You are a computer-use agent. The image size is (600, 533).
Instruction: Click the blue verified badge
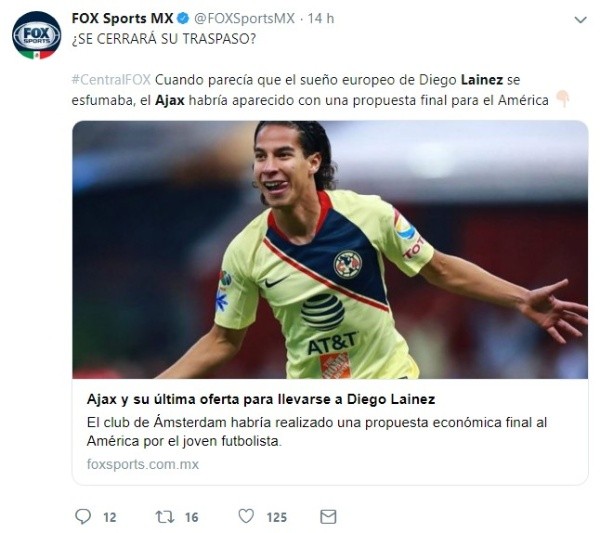pos(184,18)
